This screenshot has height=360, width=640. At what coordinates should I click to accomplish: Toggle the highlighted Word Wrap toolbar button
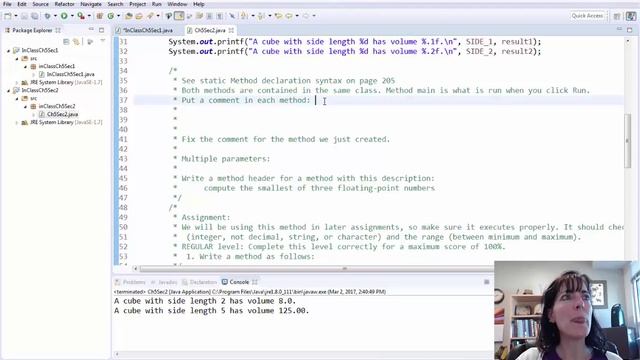pyautogui.click(x=179, y=16)
